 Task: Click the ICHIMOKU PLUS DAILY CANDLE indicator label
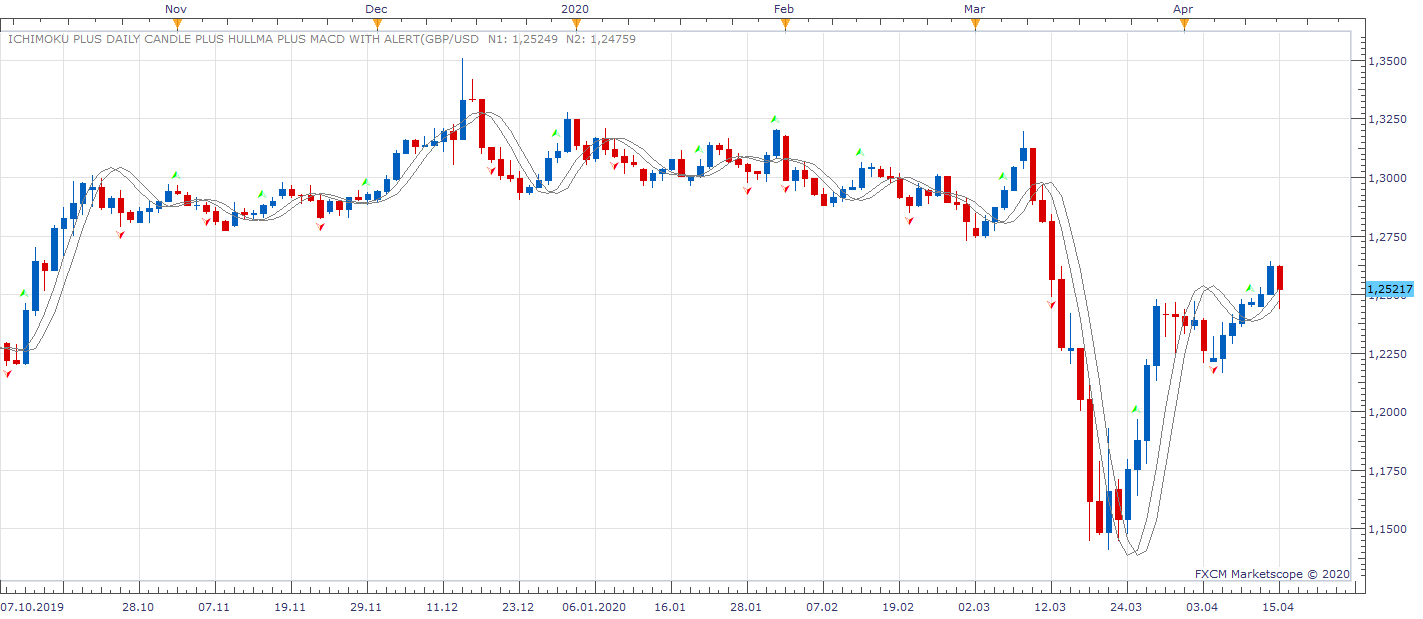(x=243, y=39)
